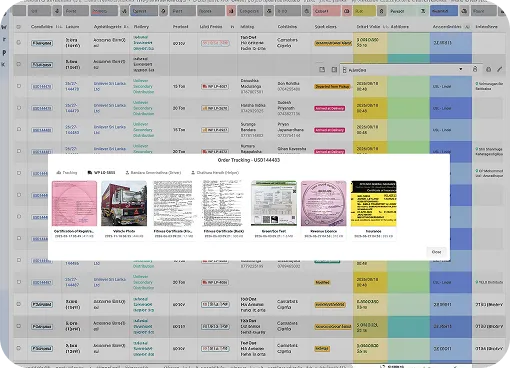Open the Revenue Licence document thumbnail
Screen dimensions: 510x368
(324, 203)
